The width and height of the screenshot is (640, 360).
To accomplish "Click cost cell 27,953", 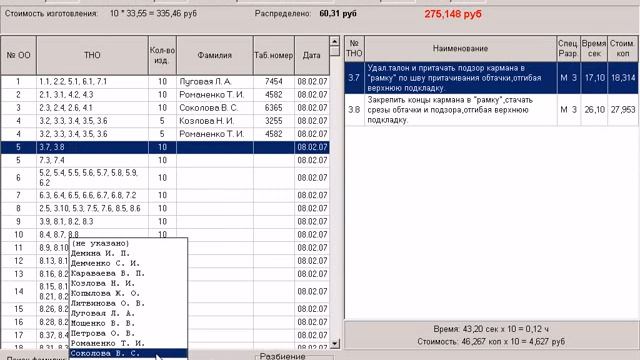I will (623, 110).
